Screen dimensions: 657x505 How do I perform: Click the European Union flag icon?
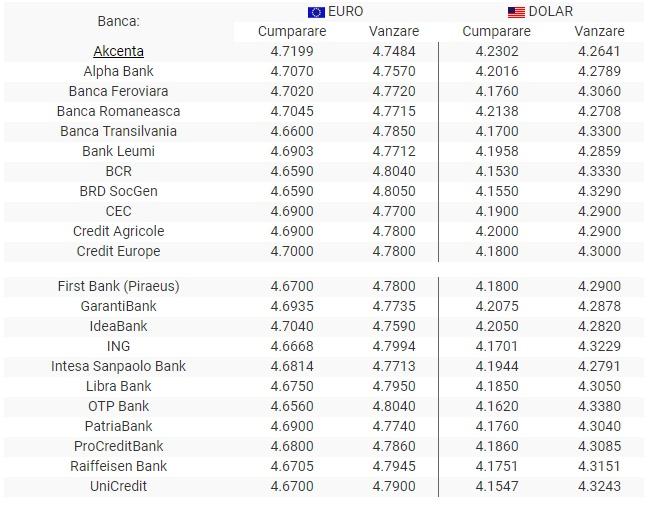coord(316,12)
